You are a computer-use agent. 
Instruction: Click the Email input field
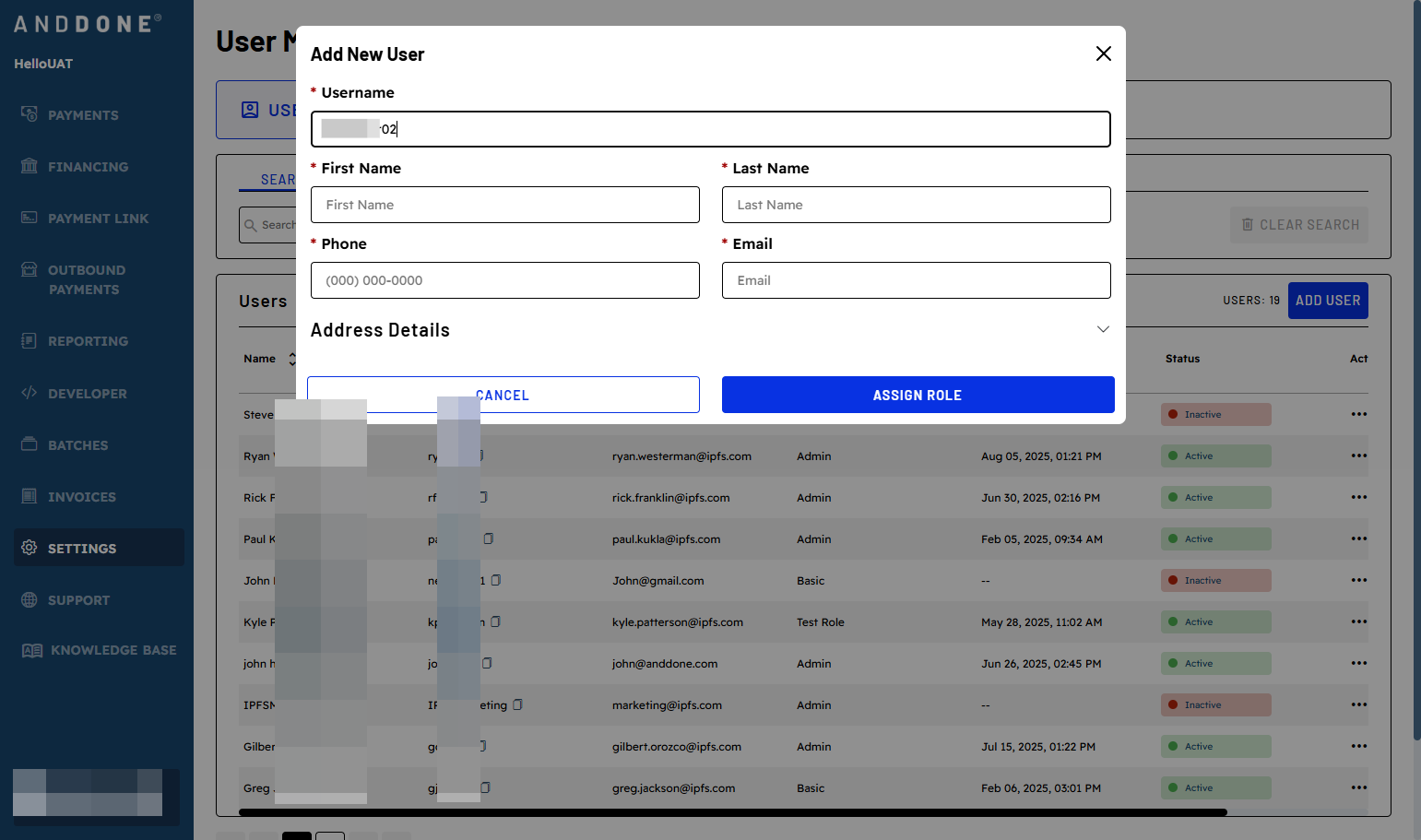tap(916, 280)
